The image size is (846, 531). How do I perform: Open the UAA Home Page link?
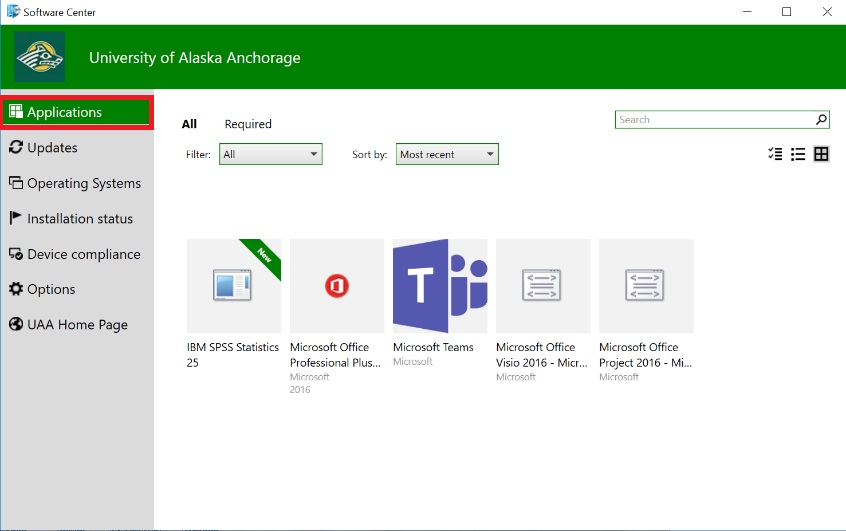pyautogui.click(x=77, y=325)
